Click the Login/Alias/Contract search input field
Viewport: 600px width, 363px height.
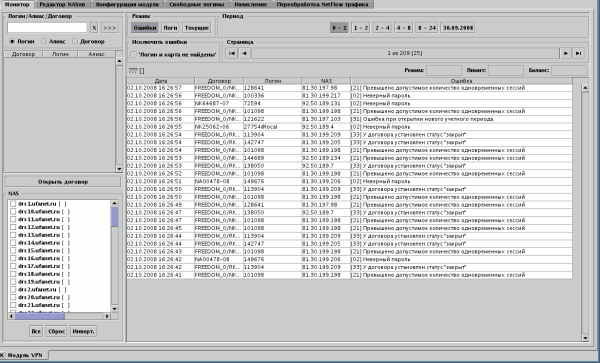47,28
